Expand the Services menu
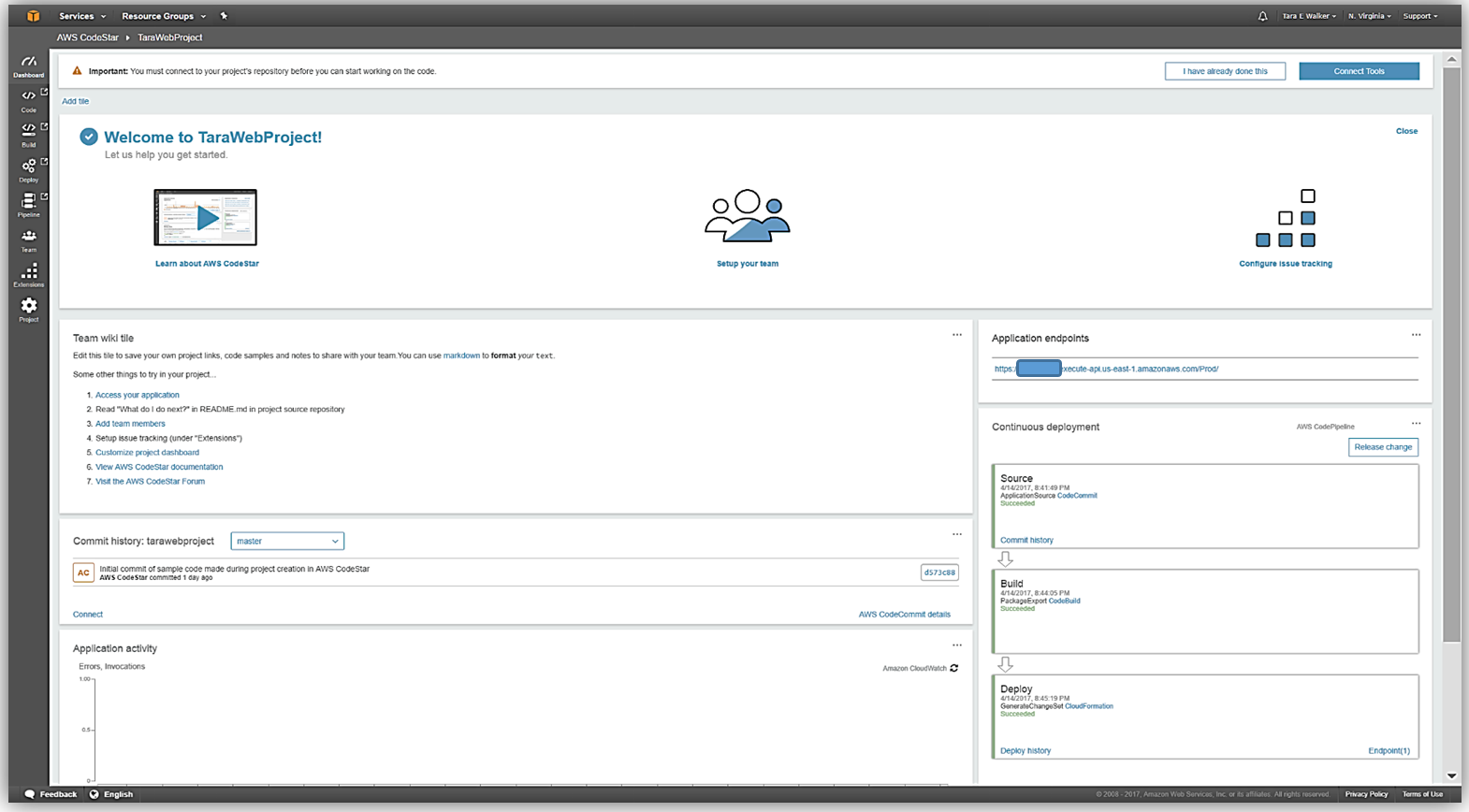The height and width of the screenshot is (812, 1469). tap(81, 16)
